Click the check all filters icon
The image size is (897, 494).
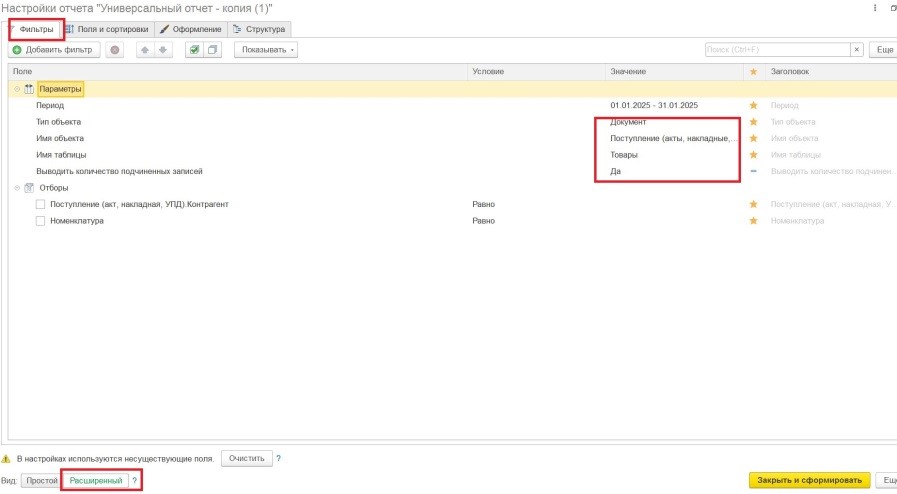pos(195,49)
